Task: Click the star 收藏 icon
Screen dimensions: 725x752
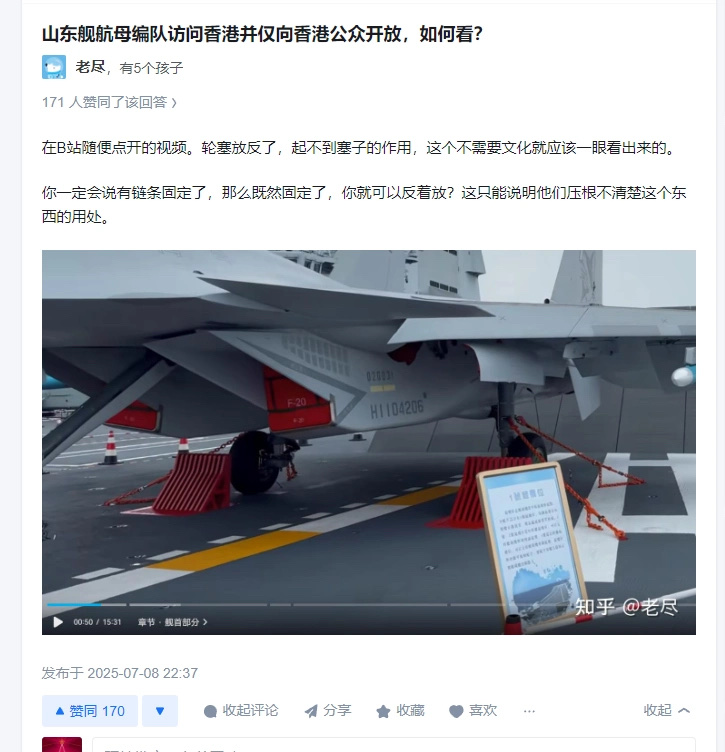Action: [x=383, y=711]
